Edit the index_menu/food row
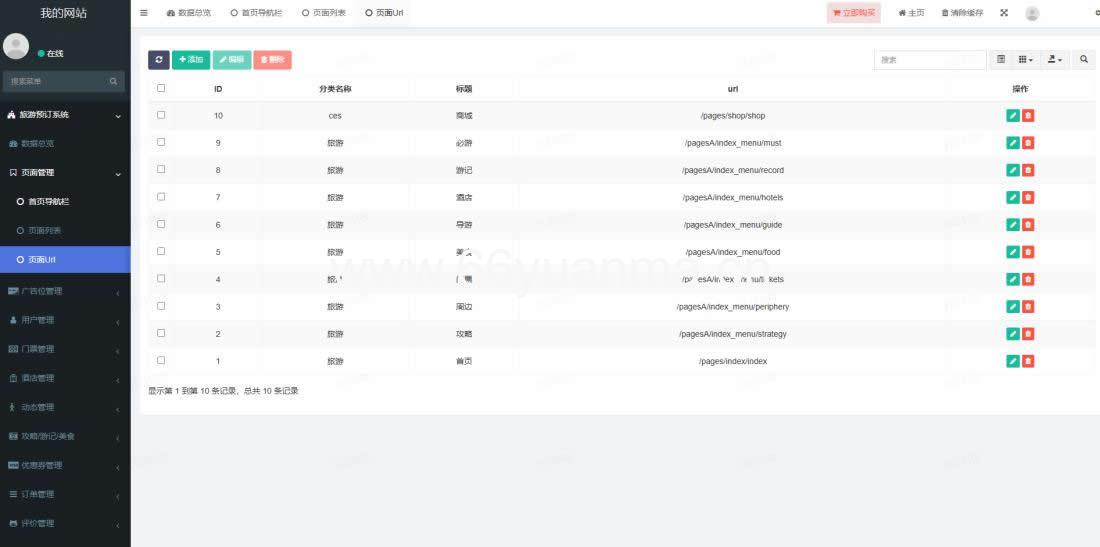 click(1012, 252)
